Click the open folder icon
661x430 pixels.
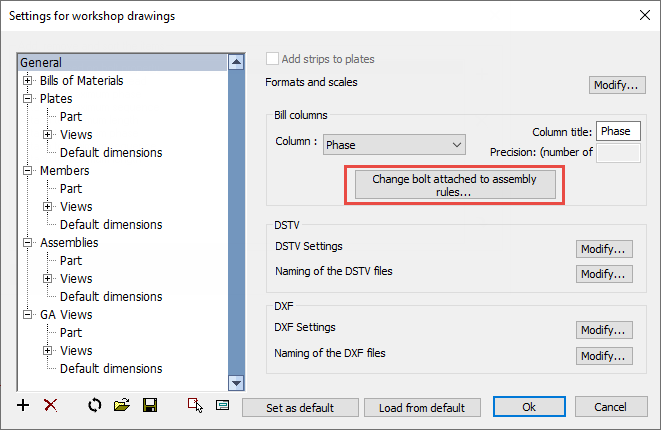(x=122, y=405)
